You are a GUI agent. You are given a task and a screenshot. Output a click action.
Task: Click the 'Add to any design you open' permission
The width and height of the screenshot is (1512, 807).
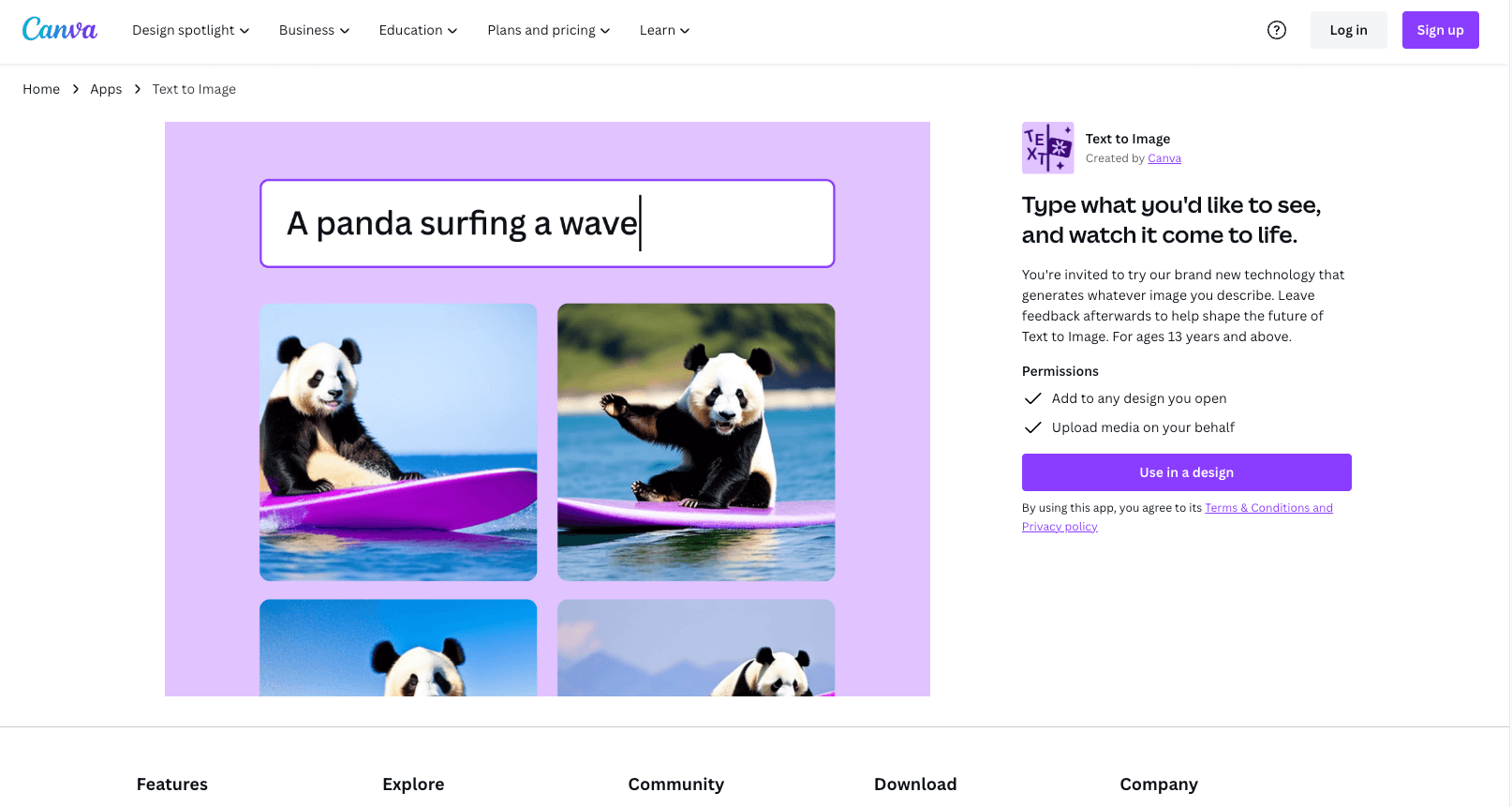pos(1139,398)
